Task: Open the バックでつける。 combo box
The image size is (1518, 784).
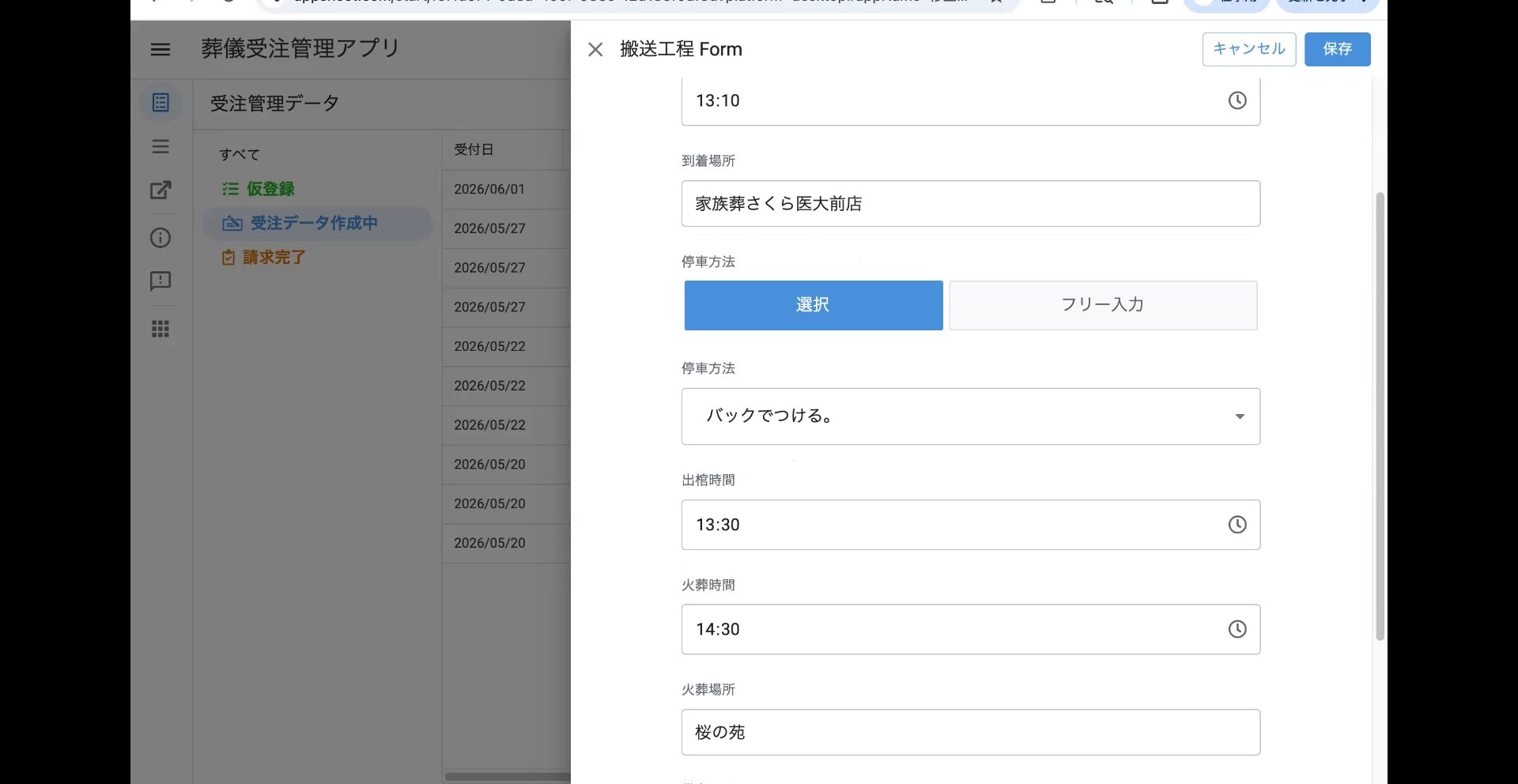Action: (x=971, y=416)
